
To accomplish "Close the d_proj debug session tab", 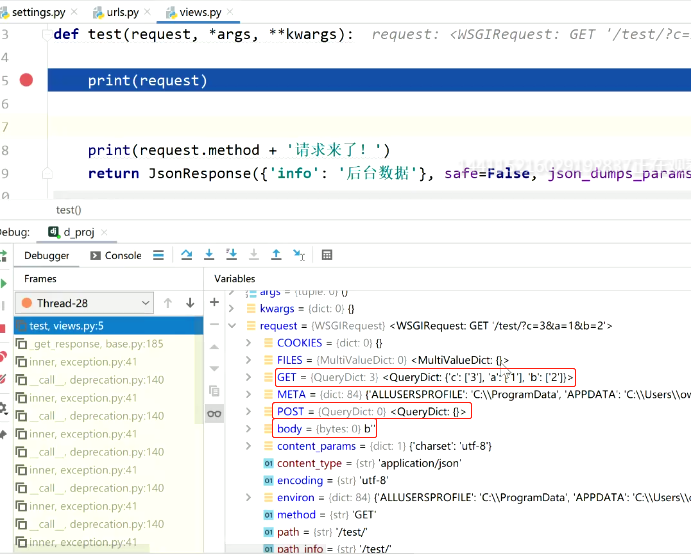I will [104, 232].
